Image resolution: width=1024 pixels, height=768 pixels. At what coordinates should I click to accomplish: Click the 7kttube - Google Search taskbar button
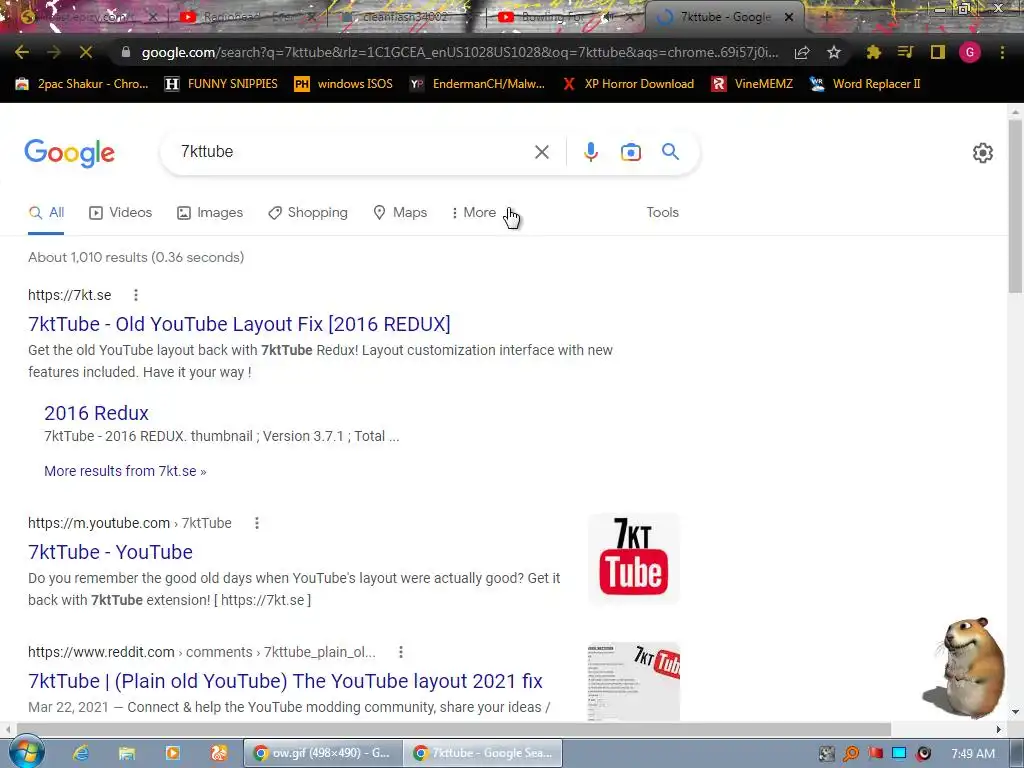click(483, 753)
